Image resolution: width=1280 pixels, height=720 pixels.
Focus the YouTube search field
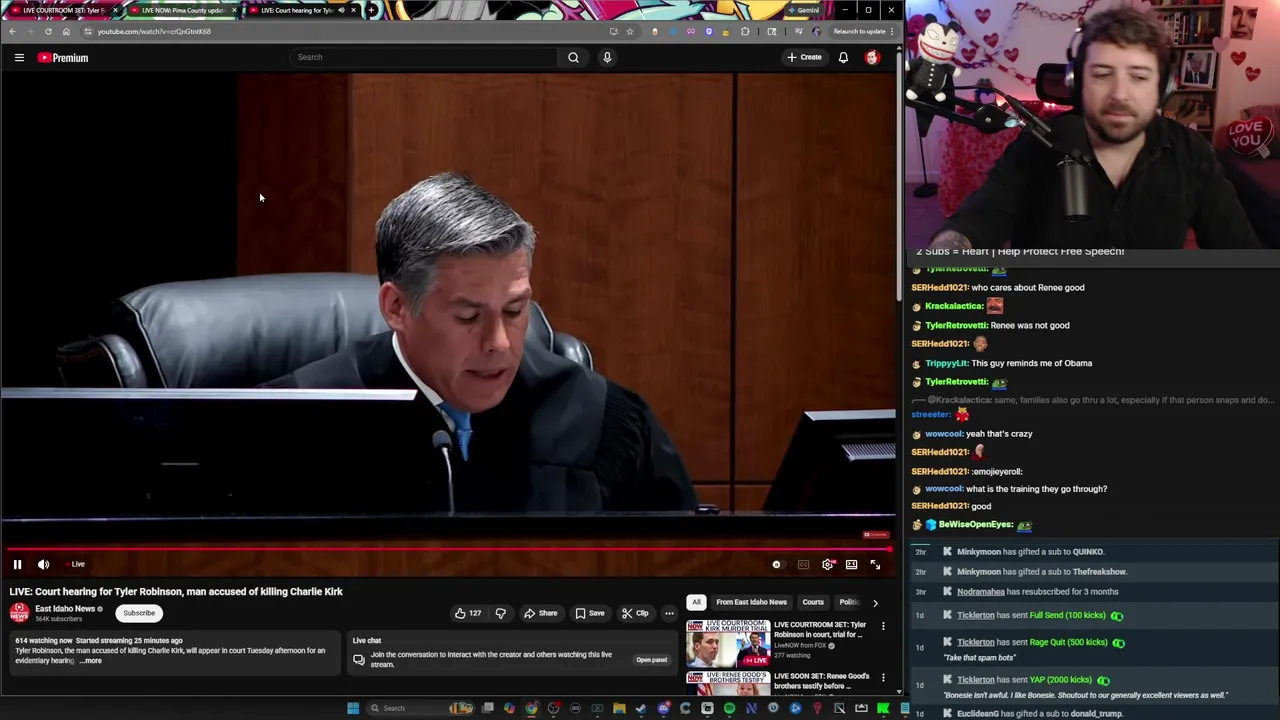[425, 57]
